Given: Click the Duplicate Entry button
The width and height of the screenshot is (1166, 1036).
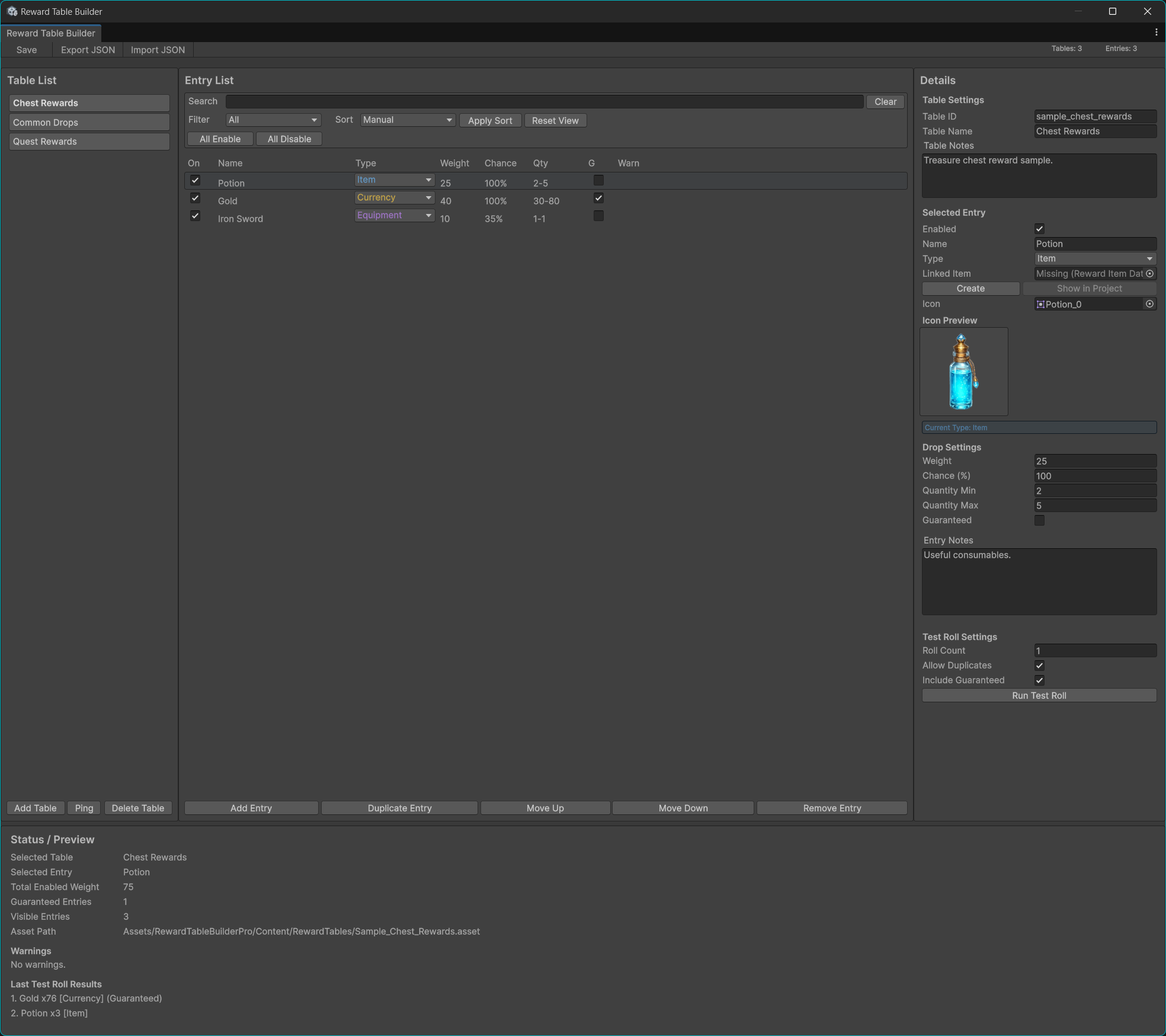Looking at the screenshot, I should point(399,808).
